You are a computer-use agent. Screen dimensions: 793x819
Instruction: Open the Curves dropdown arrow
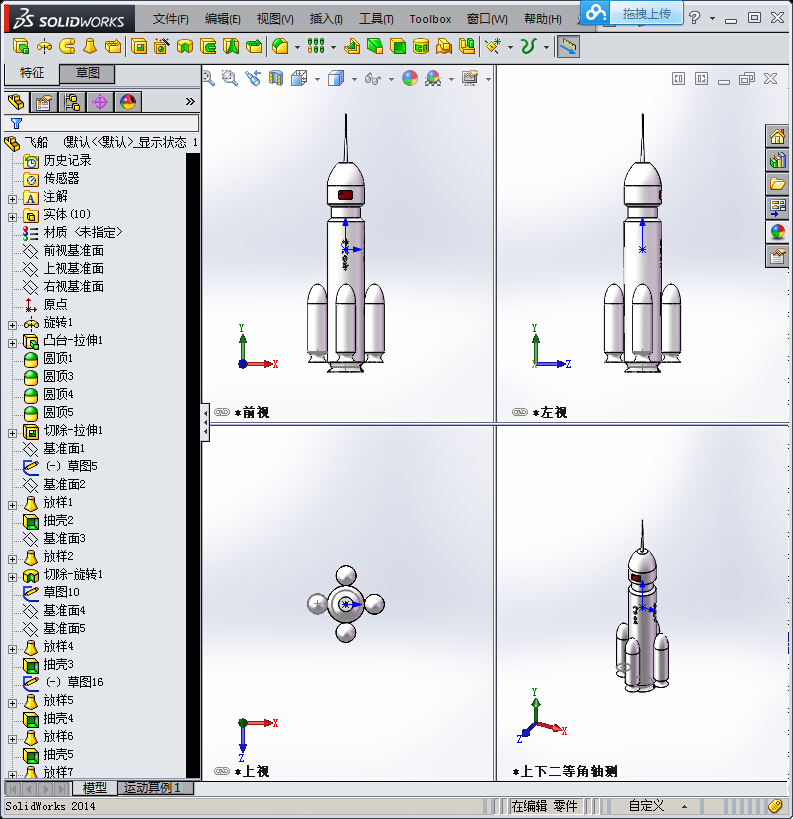pos(546,48)
